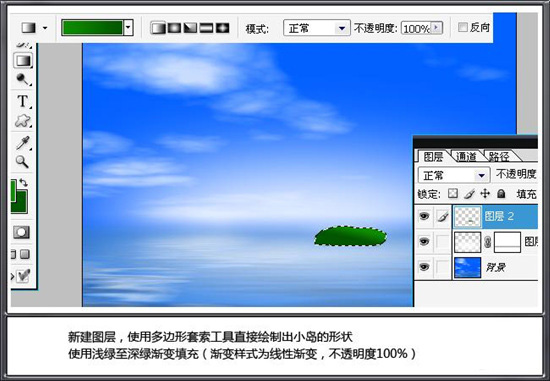Toggle lock all padlock icon
550x381 pixels.
click(501, 193)
